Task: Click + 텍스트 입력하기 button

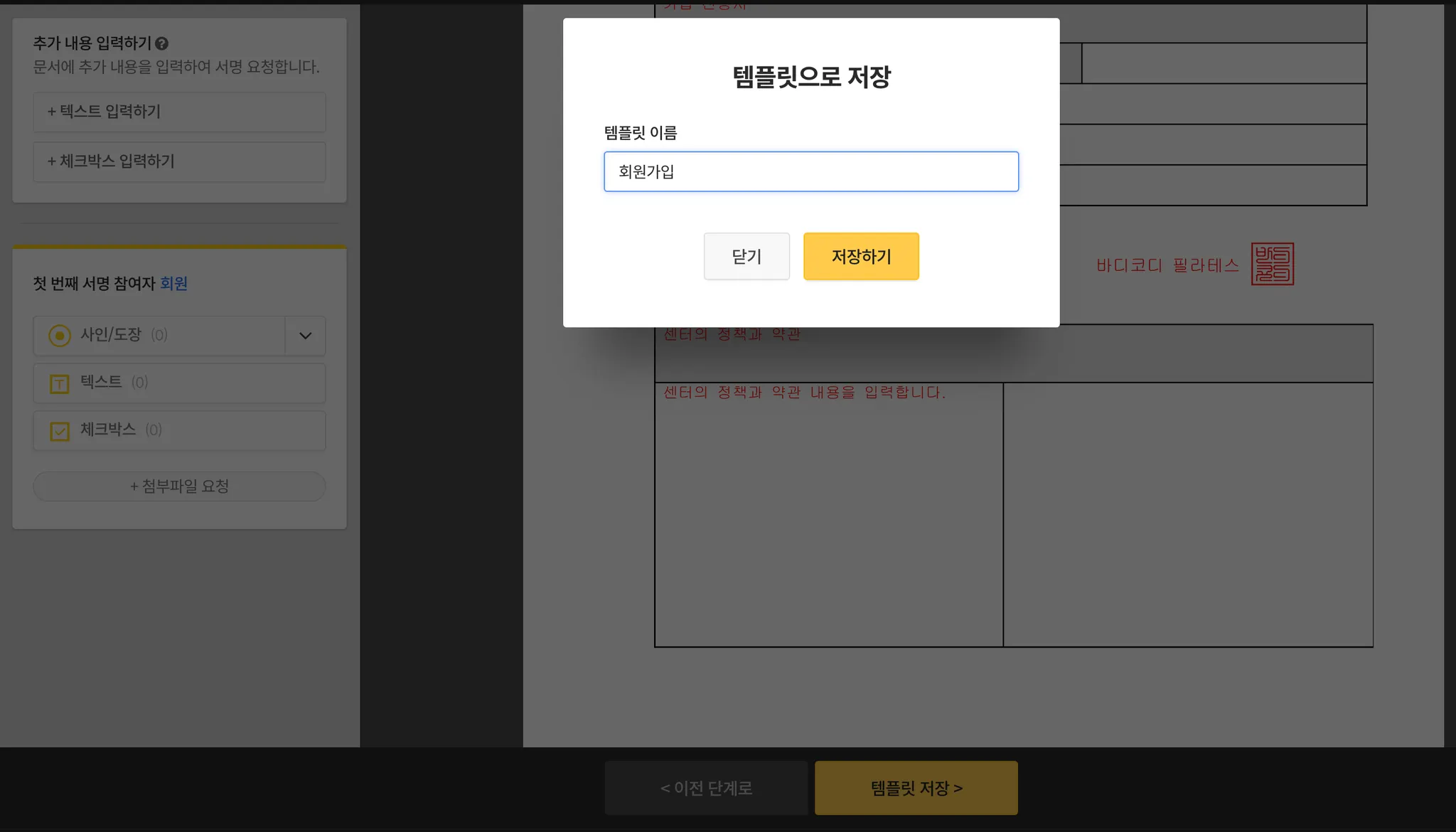Action: 179,112
